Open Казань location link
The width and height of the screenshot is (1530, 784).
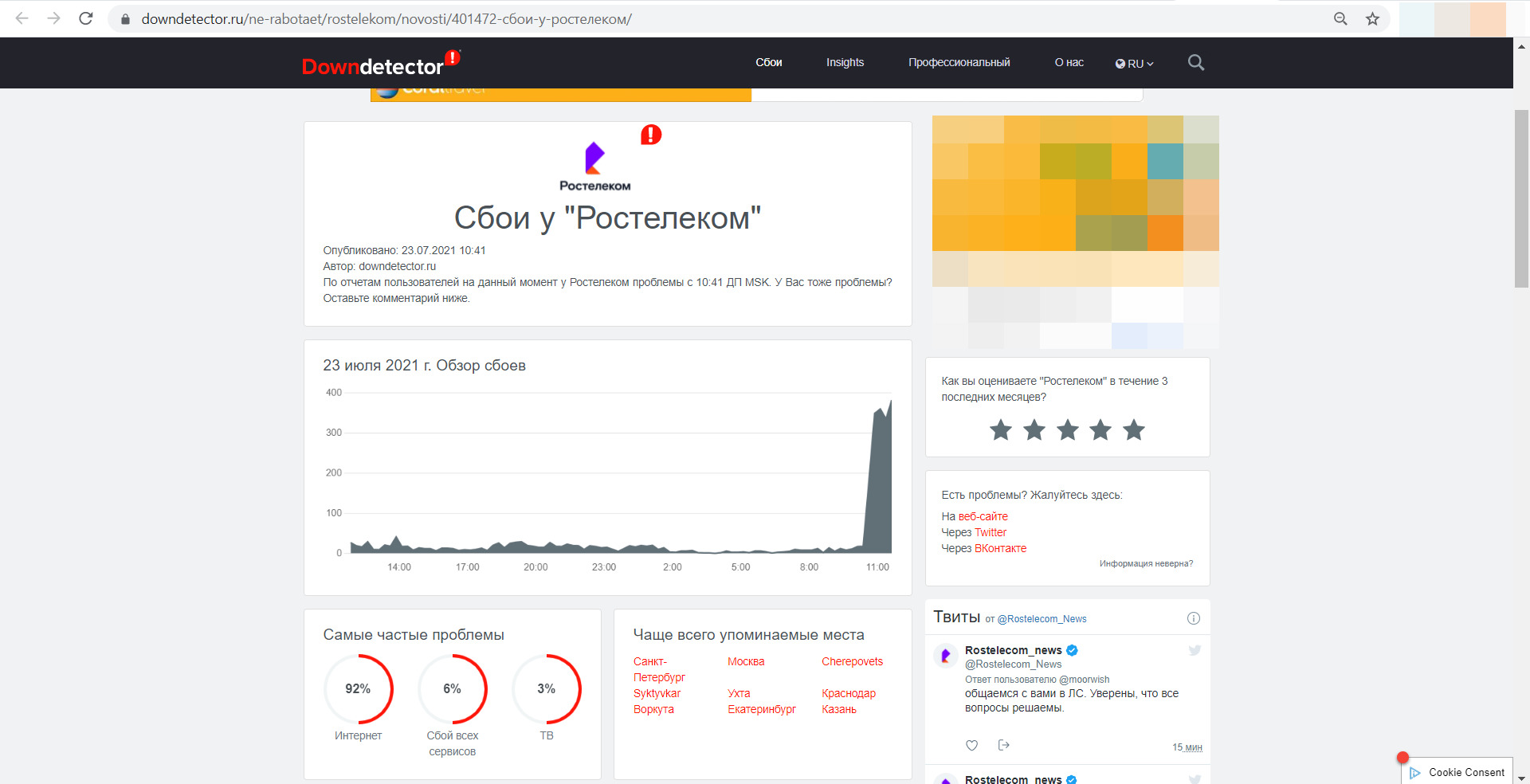(x=839, y=709)
